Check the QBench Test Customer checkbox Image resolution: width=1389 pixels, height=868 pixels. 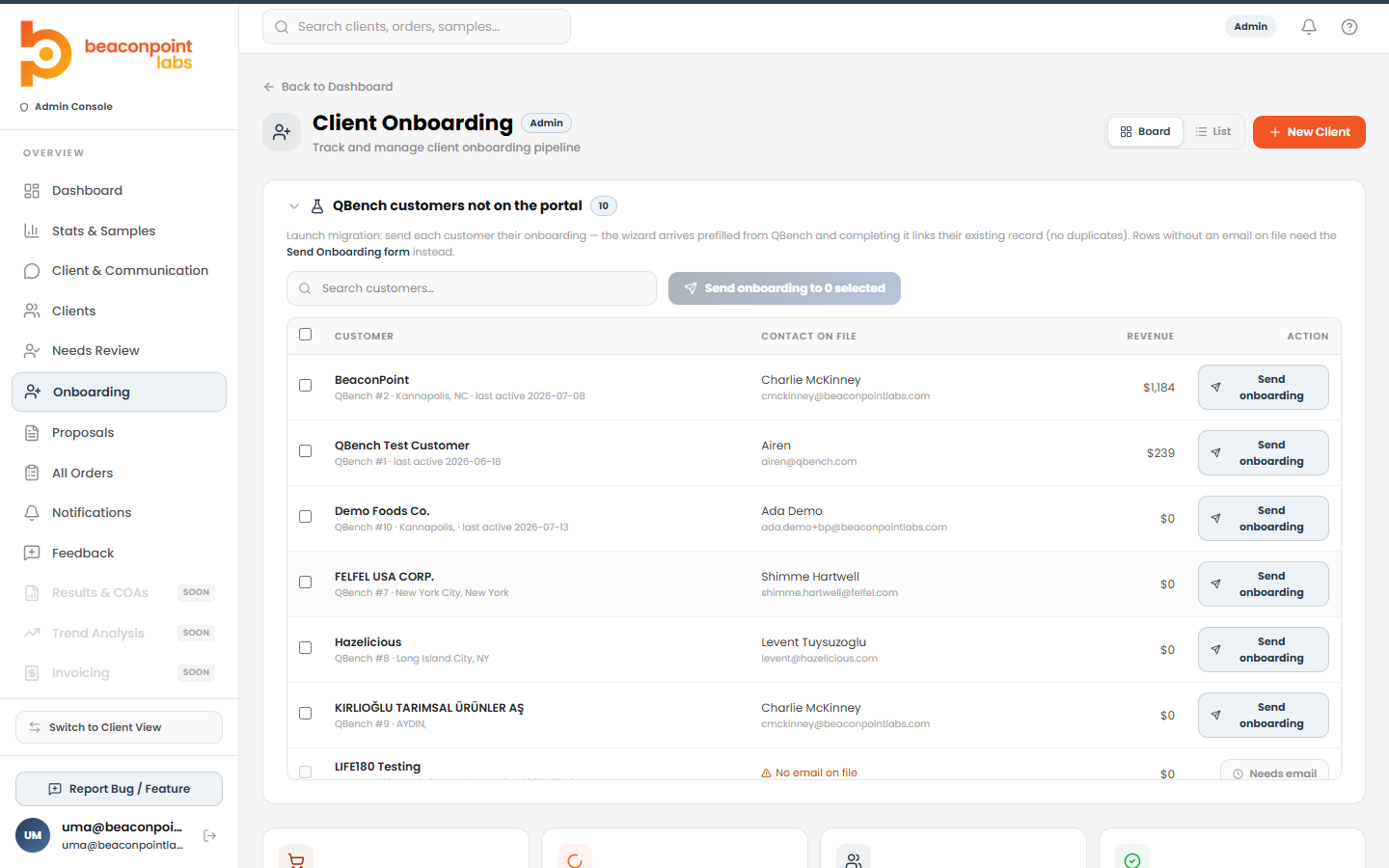click(306, 451)
